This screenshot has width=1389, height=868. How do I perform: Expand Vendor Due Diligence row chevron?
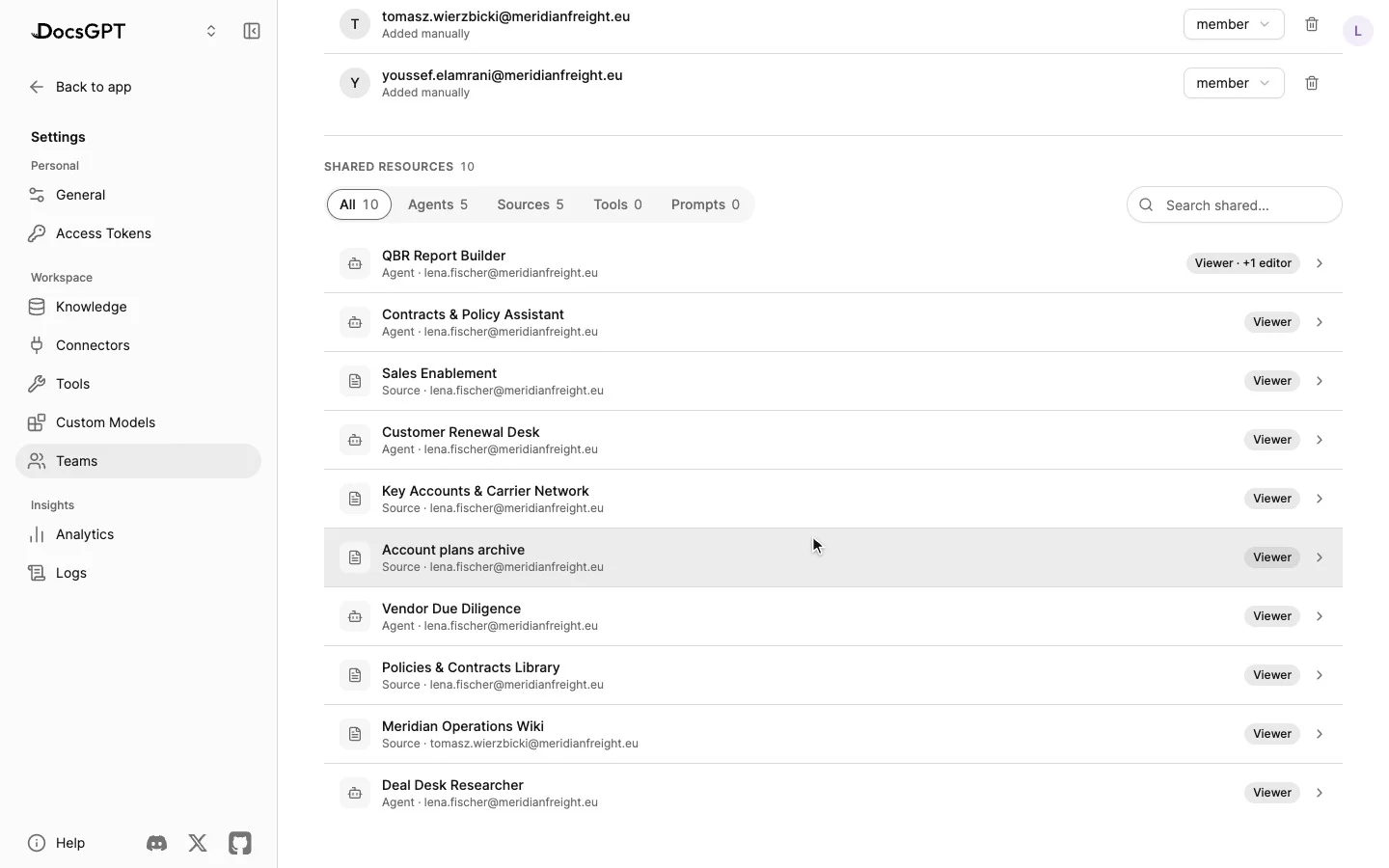pyautogui.click(x=1320, y=616)
